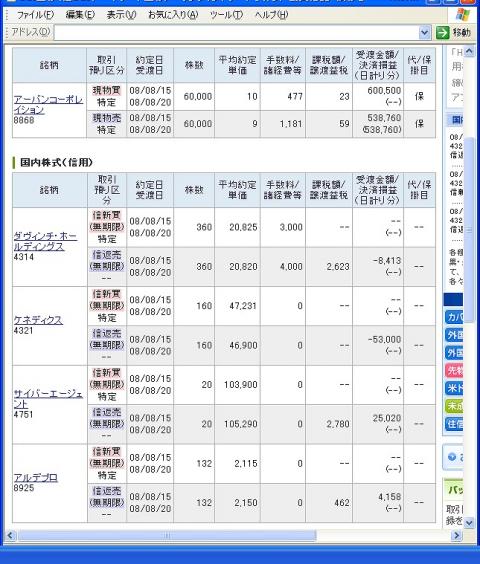This screenshot has width=480, height=564.
Task: Click the pink 先物 sidebar button
Action: click(x=454, y=370)
